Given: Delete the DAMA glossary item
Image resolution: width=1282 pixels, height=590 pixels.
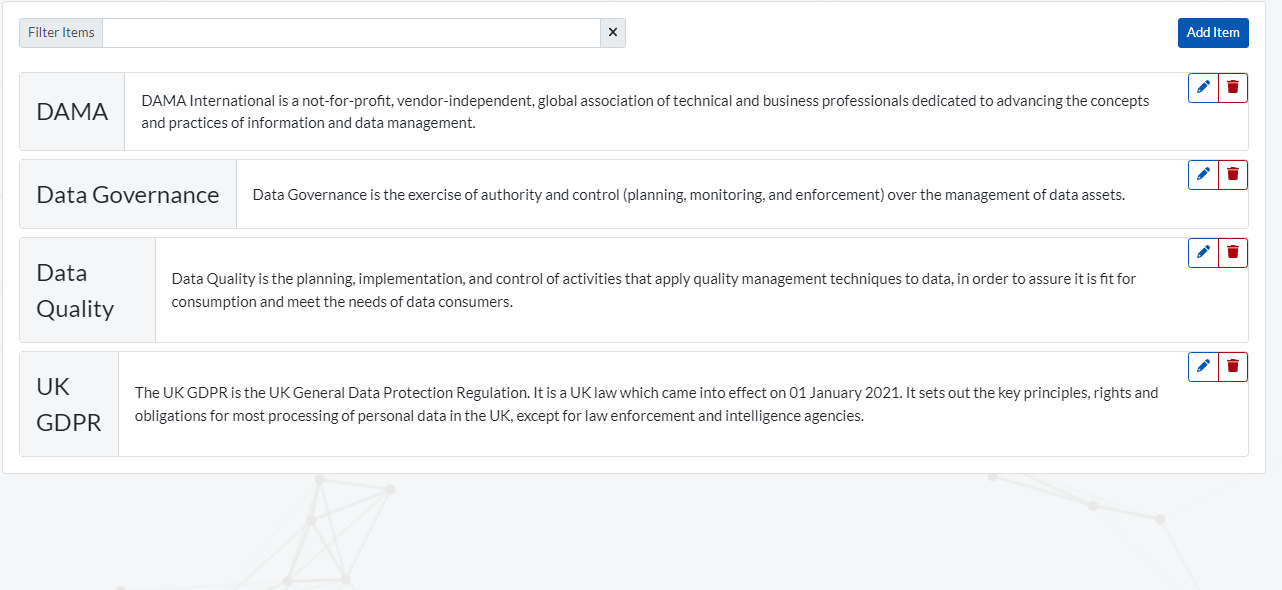Looking at the screenshot, I should pos(1233,88).
